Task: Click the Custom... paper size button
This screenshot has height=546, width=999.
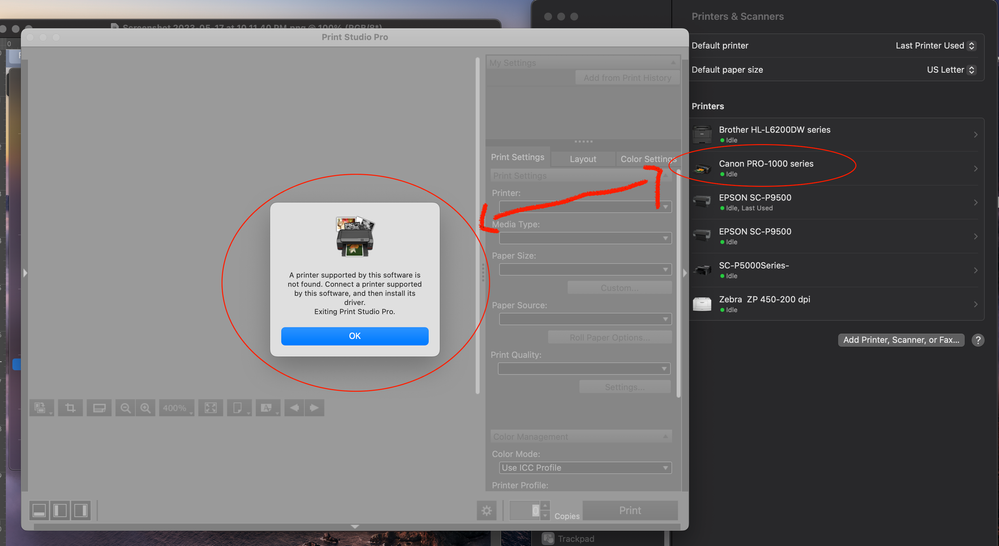Action: pos(619,288)
